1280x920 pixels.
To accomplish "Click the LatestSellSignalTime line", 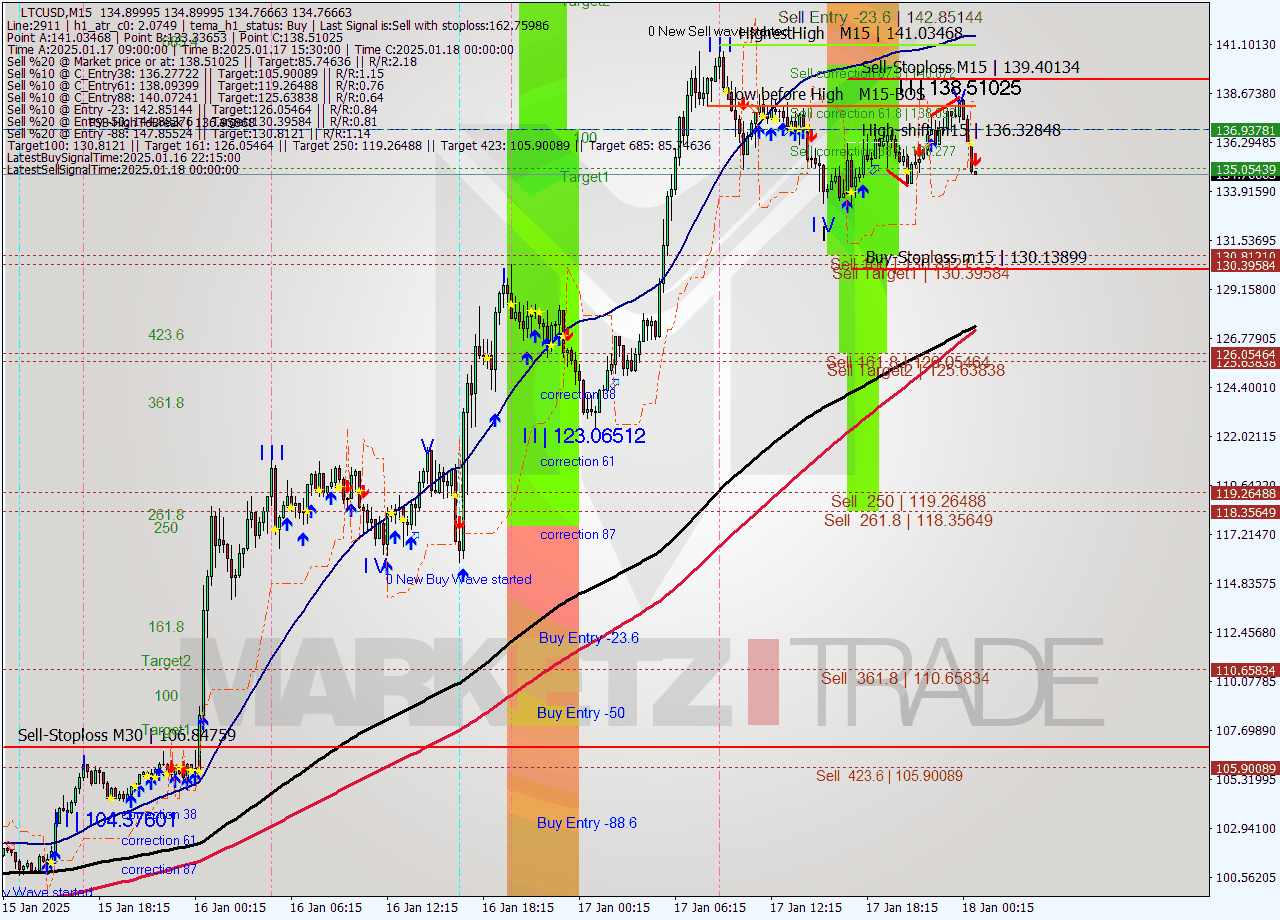I will [122, 169].
